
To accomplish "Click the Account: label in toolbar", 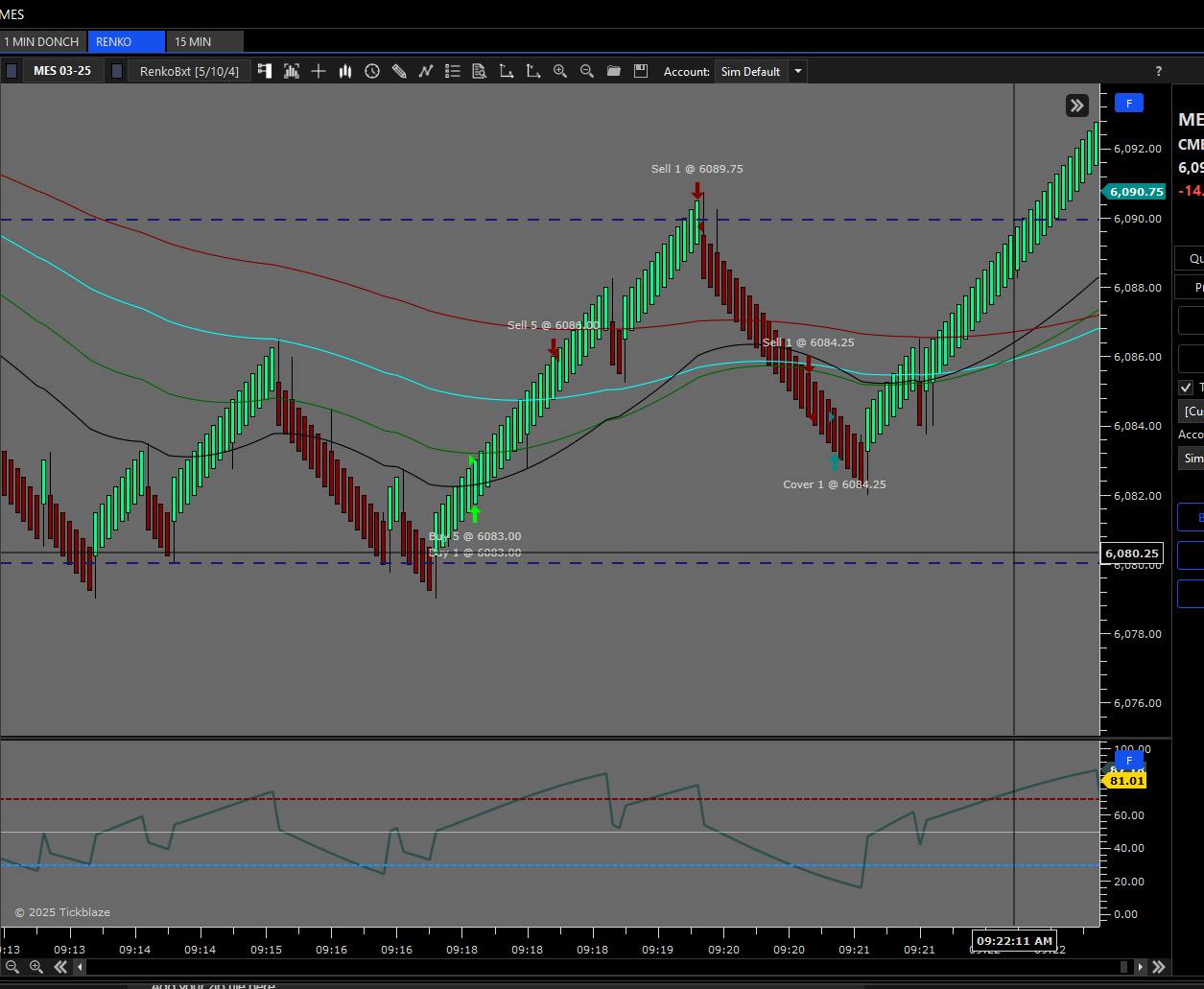I will pos(686,72).
